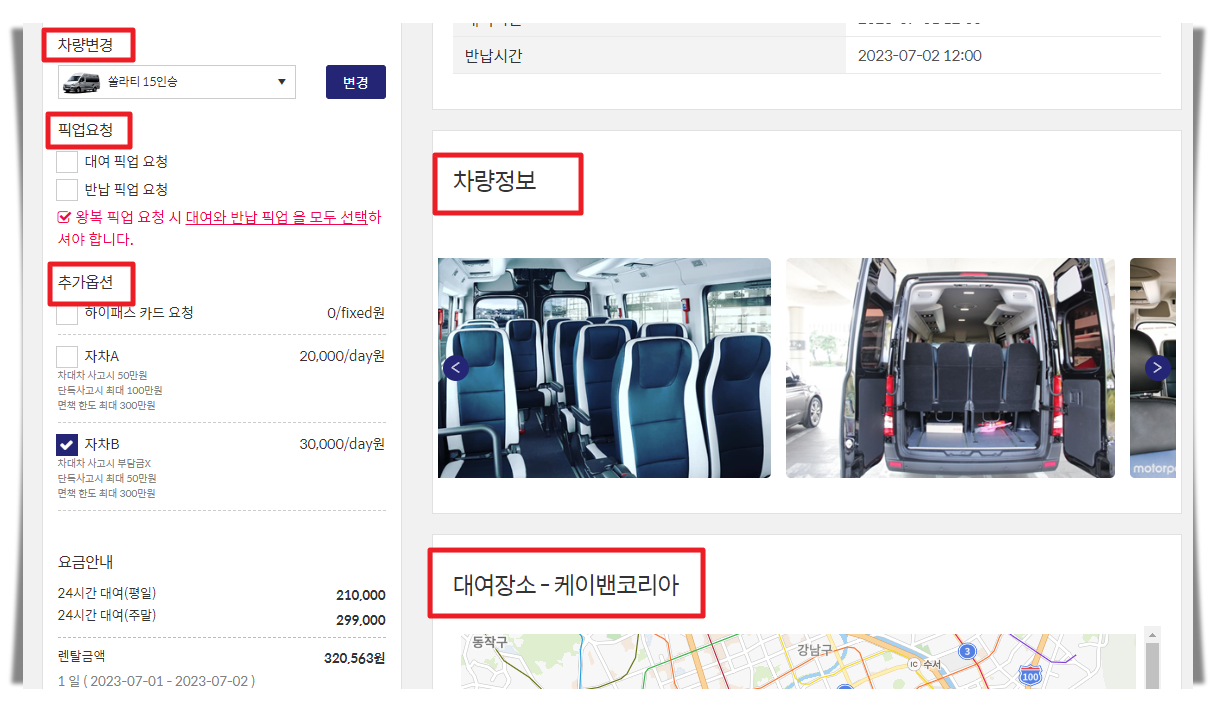Click the 요금안내 label

coord(86,562)
